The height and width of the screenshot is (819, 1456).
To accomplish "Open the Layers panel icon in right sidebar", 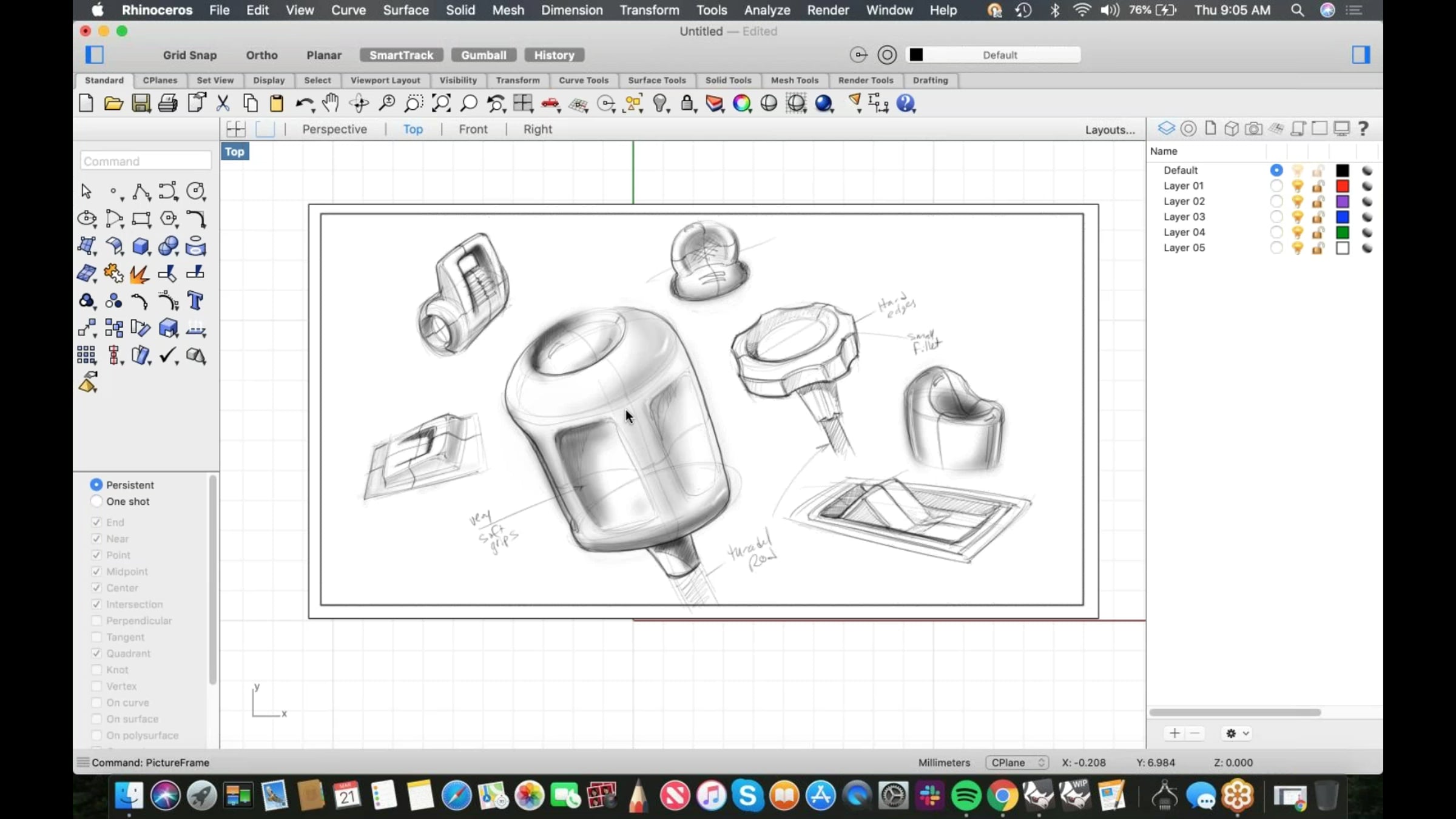I will [1166, 129].
